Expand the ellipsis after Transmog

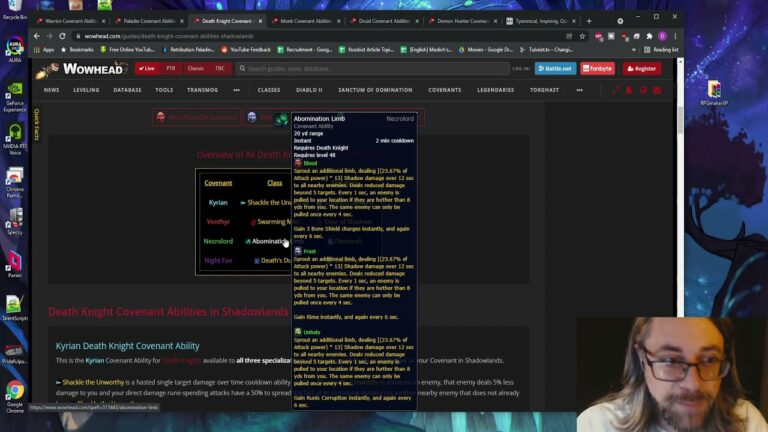click(237, 90)
